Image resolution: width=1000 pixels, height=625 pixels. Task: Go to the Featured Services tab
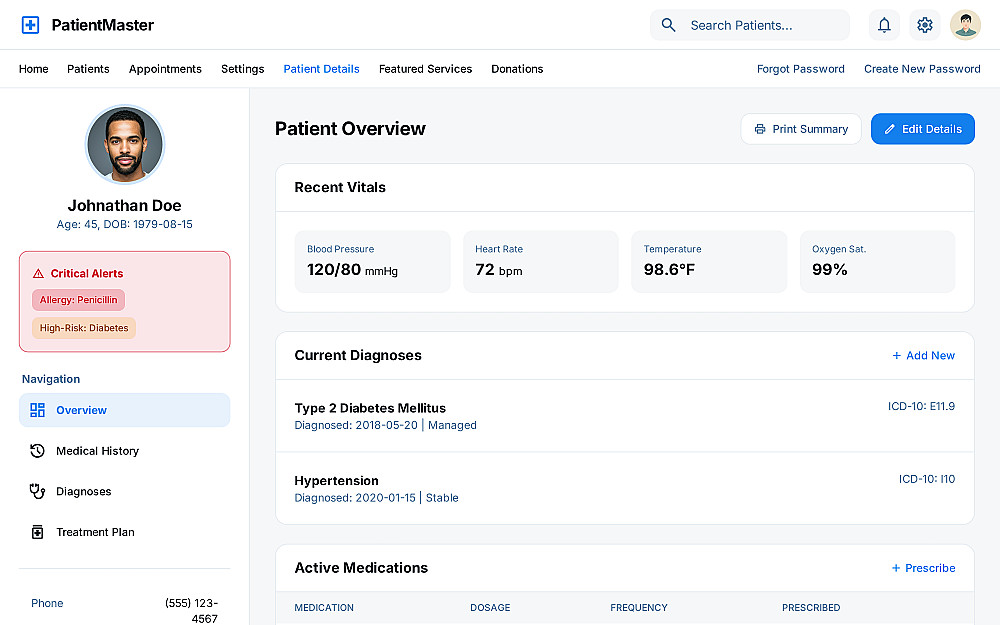coord(425,69)
